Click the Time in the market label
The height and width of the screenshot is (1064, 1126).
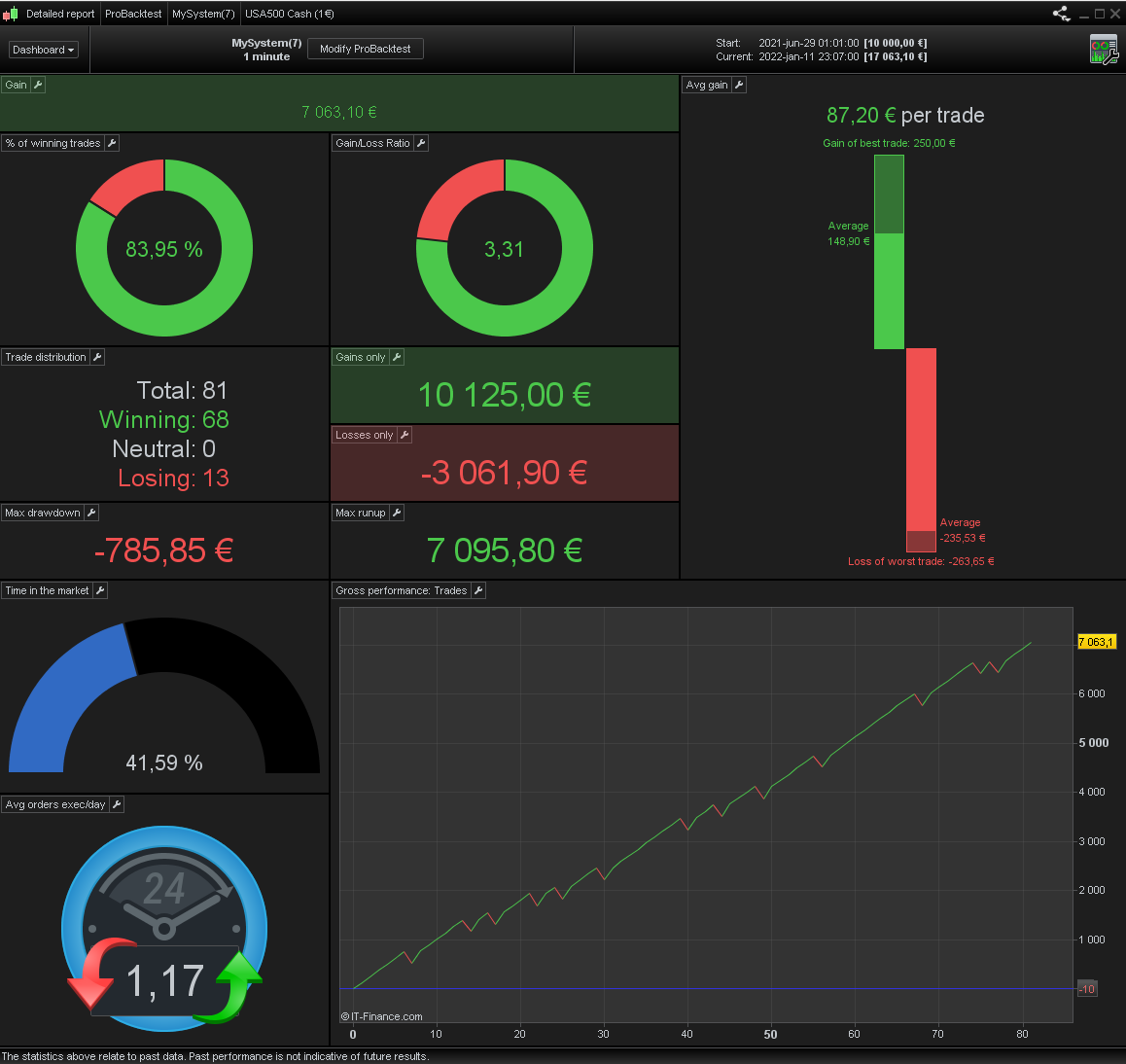(47, 590)
